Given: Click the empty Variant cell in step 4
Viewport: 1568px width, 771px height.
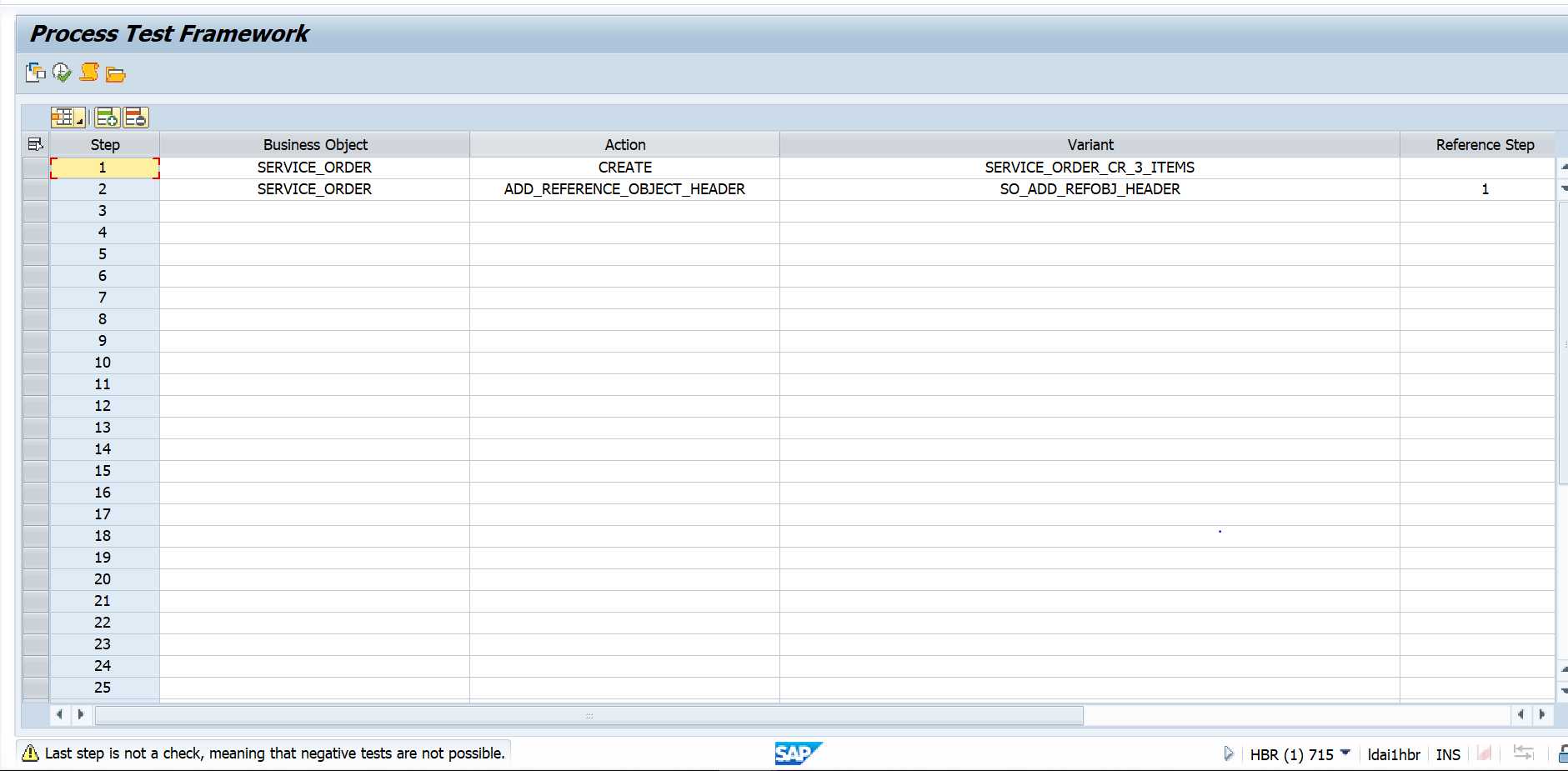Looking at the screenshot, I should [x=1090, y=233].
